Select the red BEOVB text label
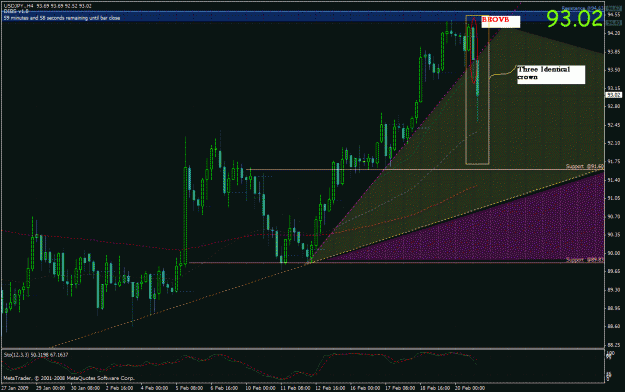 tap(495, 20)
